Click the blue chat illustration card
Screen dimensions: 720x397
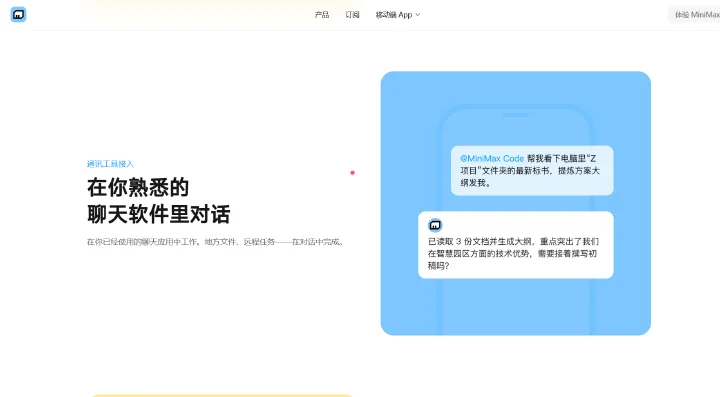[x=515, y=203]
